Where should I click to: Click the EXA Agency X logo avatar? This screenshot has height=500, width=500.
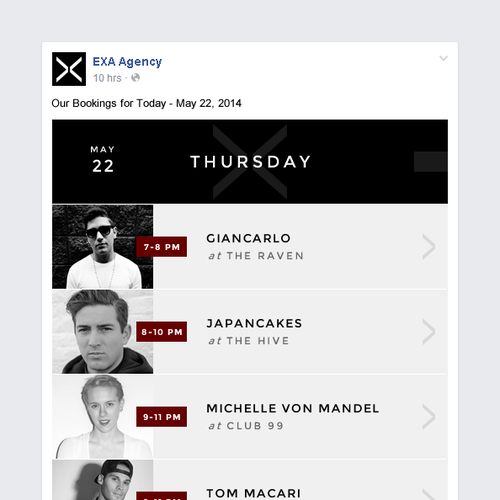69,69
